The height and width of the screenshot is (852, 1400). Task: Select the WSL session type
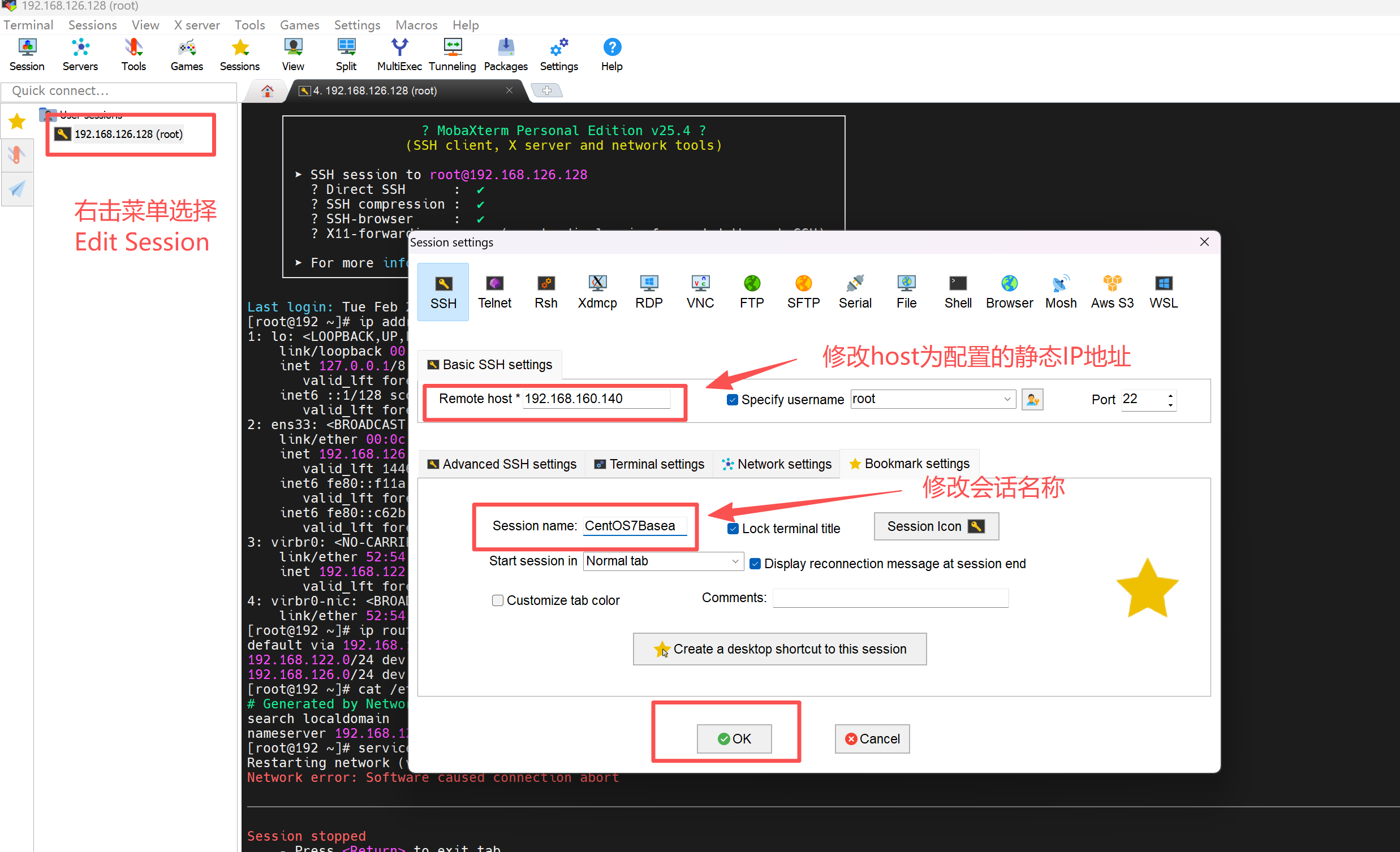coord(1164,292)
